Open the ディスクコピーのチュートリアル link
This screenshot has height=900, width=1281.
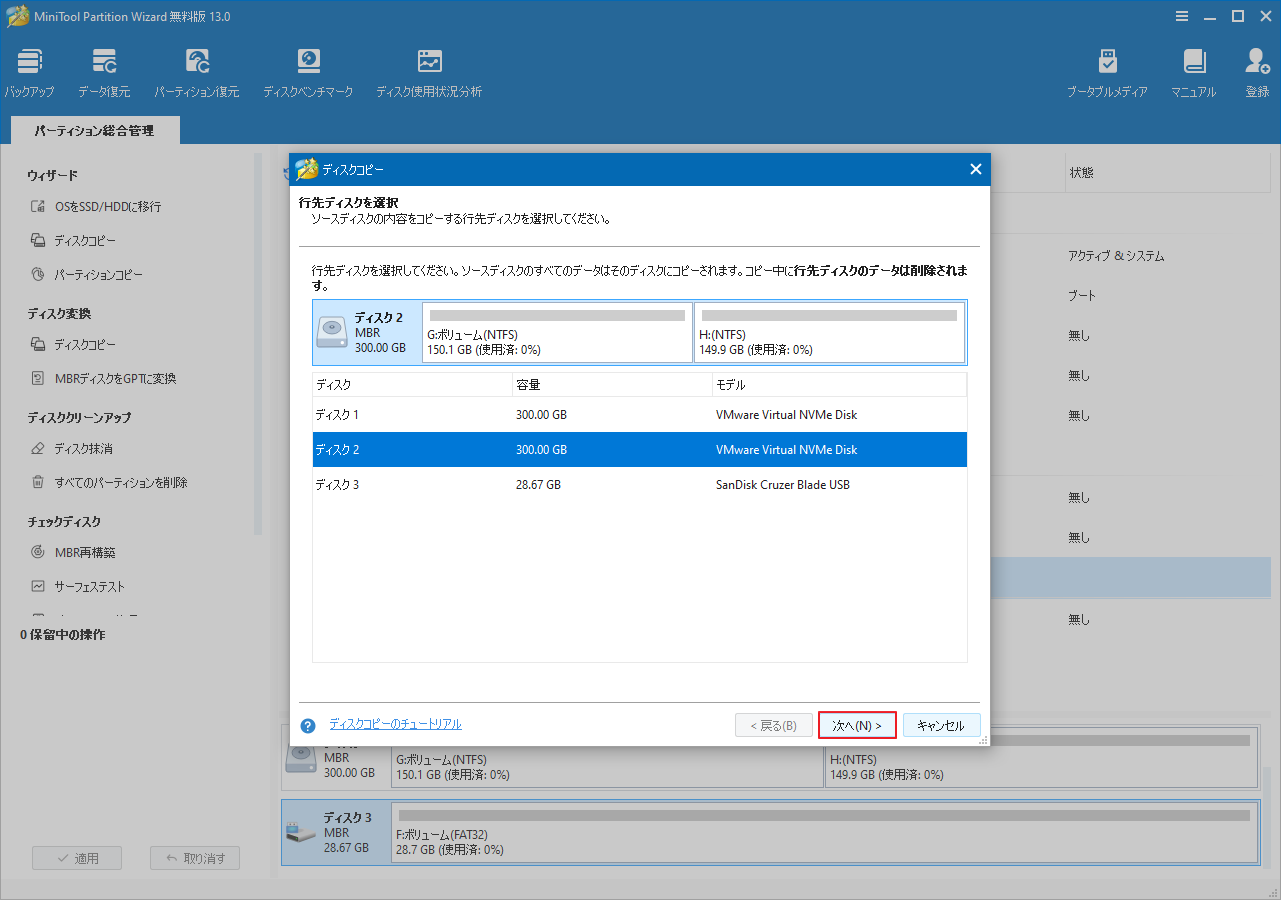pyautogui.click(x=395, y=724)
